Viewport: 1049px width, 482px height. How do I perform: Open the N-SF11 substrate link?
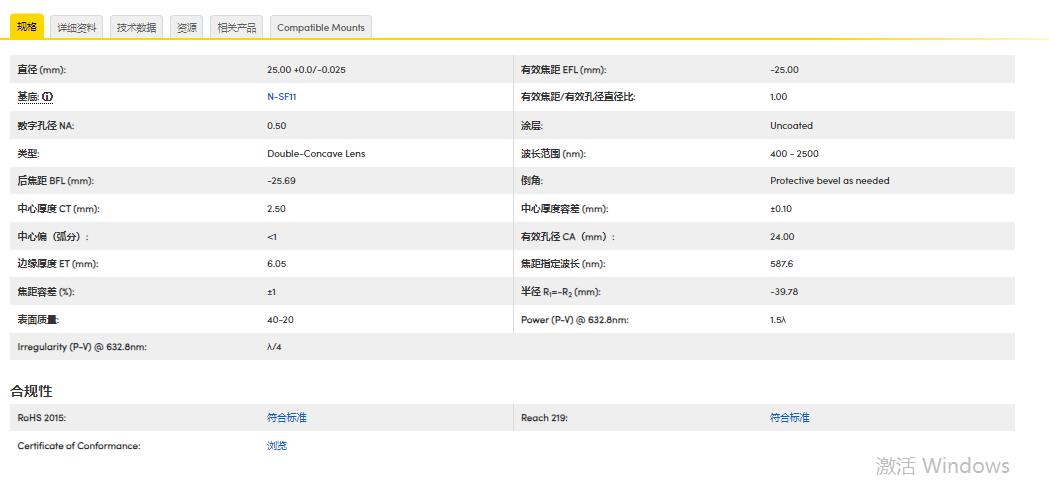281,98
